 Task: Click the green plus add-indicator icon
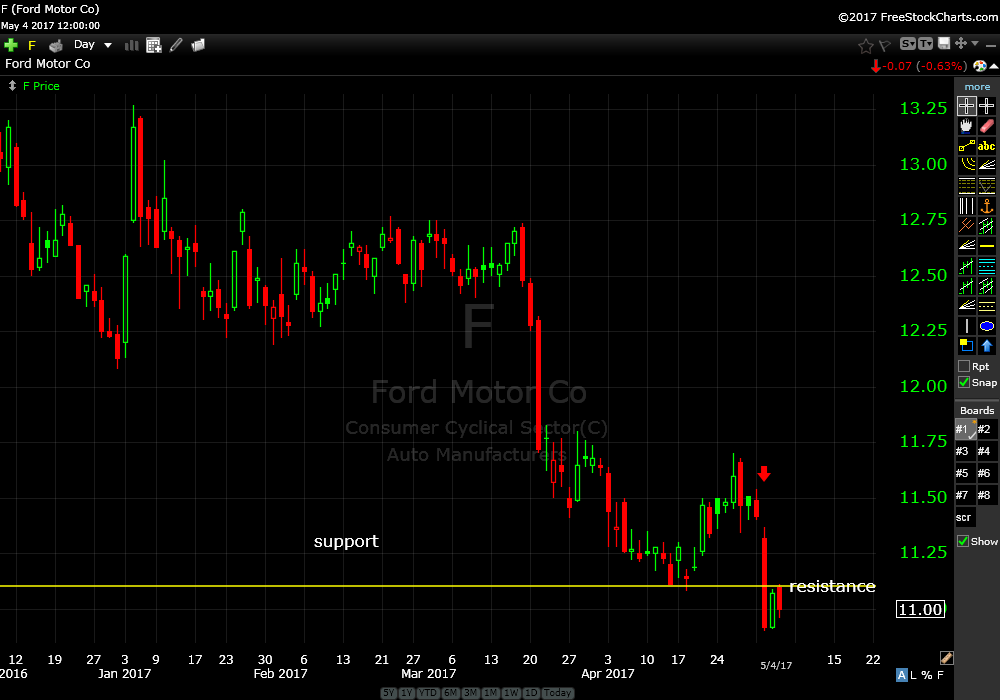click(x=11, y=45)
